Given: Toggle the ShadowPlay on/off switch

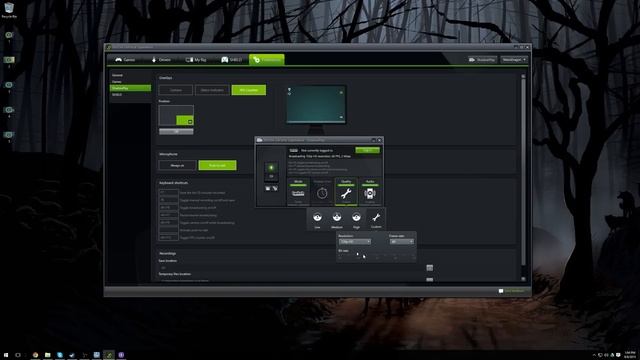Looking at the screenshot, I should 271,171.
